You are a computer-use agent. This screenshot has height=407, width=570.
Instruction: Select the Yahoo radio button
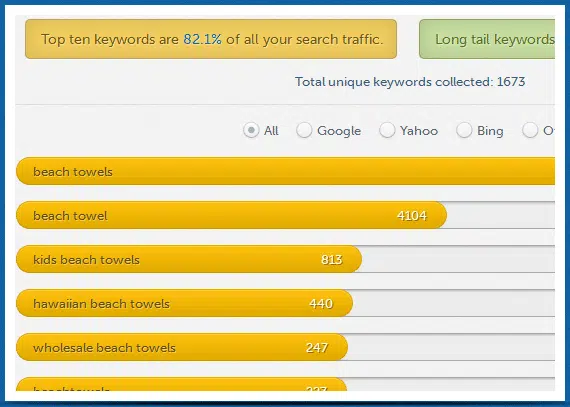pyautogui.click(x=387, y=130)
